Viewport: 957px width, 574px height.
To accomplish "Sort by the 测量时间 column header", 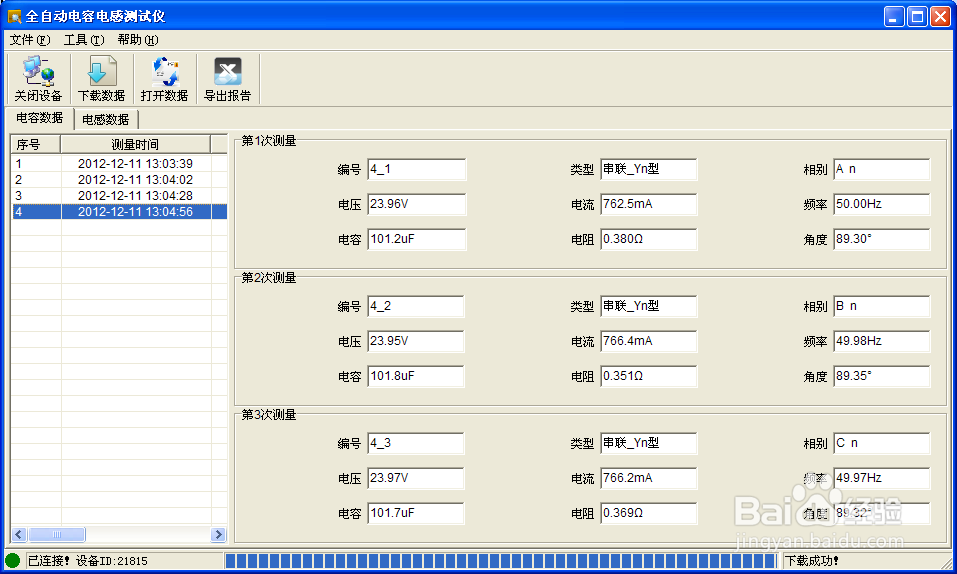I will click(x=135, y=145).
